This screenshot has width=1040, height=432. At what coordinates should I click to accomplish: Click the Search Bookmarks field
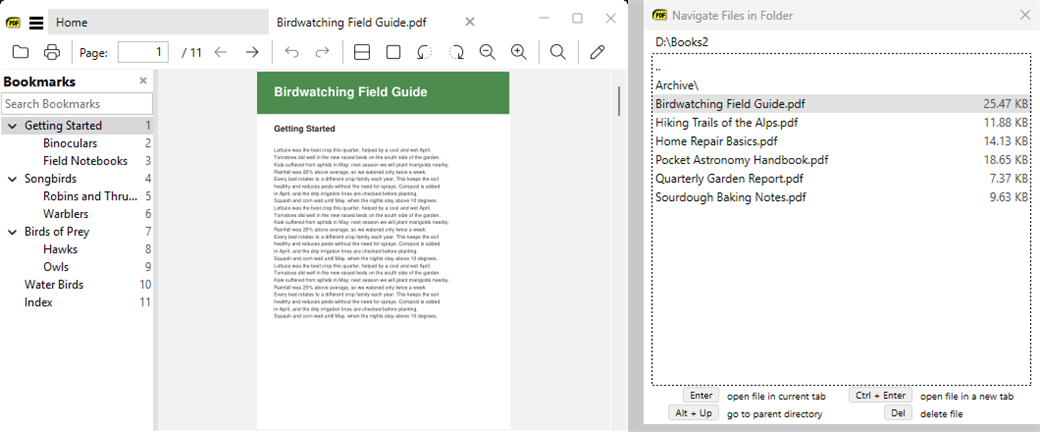click(x=78, y=104)
